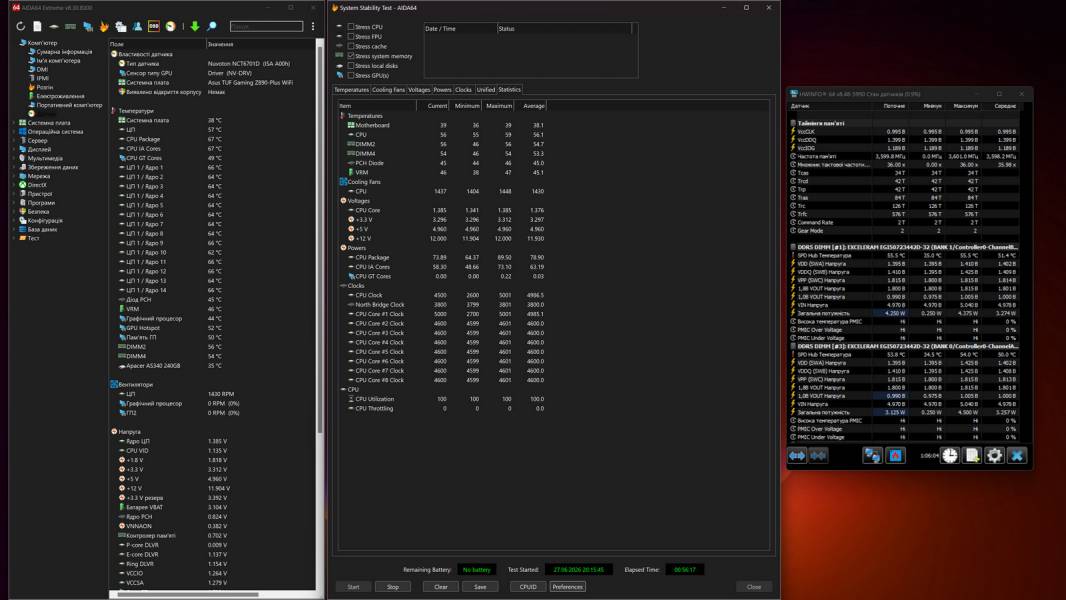Open the report page icon in AIDA64 toolbar

click(x=37, y=27)
